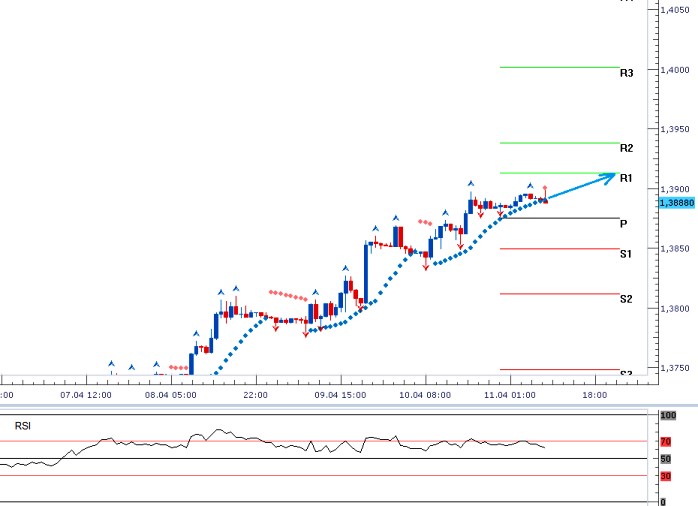Click the R1 resistance label

(626, 178)
